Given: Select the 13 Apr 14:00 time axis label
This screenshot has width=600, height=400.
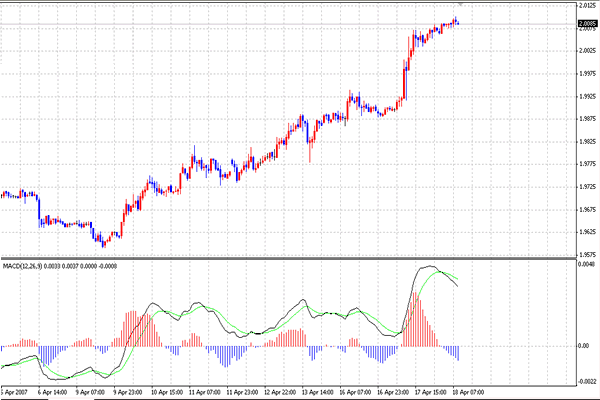Looking at the screenshot, I should coord(318,392).
